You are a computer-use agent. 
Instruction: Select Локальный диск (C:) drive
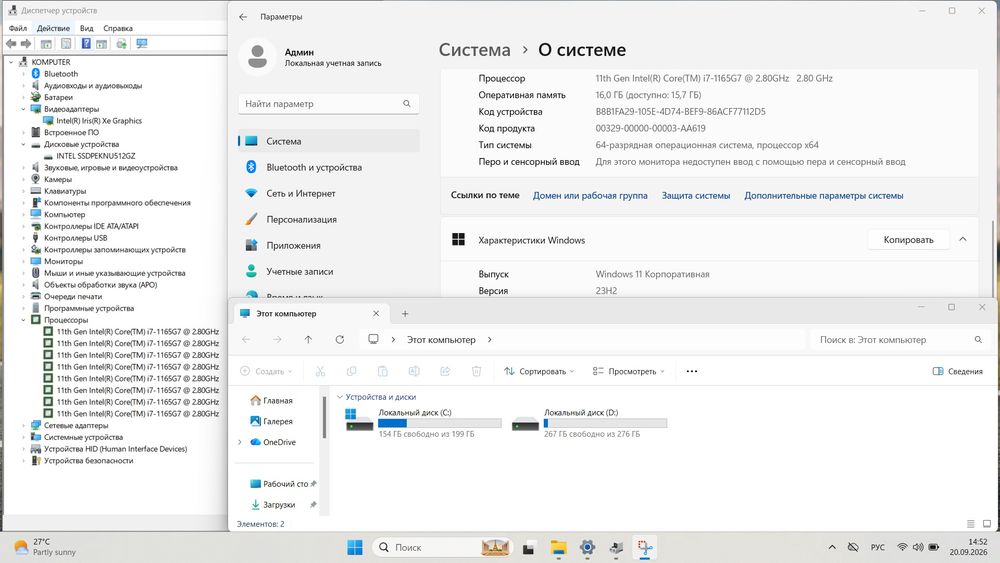point(423,423)
